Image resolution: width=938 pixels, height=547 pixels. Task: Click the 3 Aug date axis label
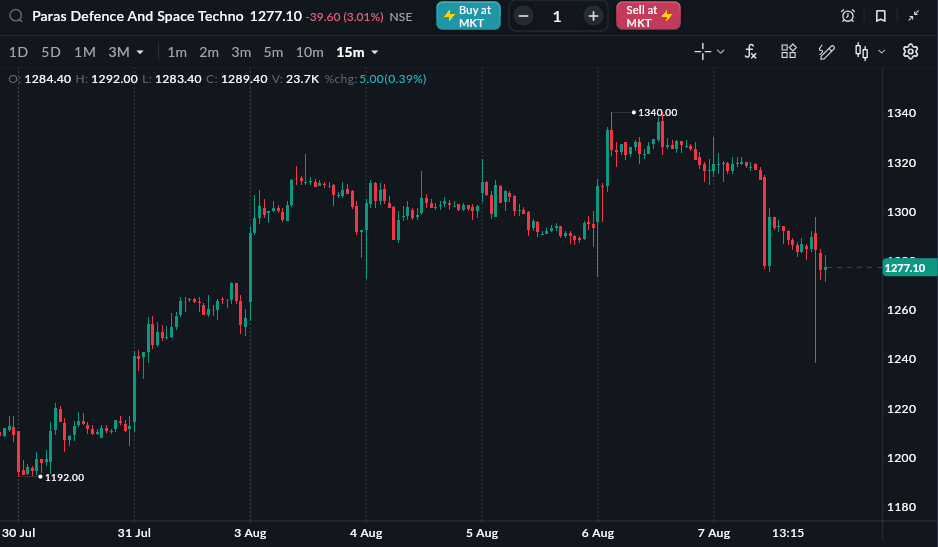(x=250, y=533)
